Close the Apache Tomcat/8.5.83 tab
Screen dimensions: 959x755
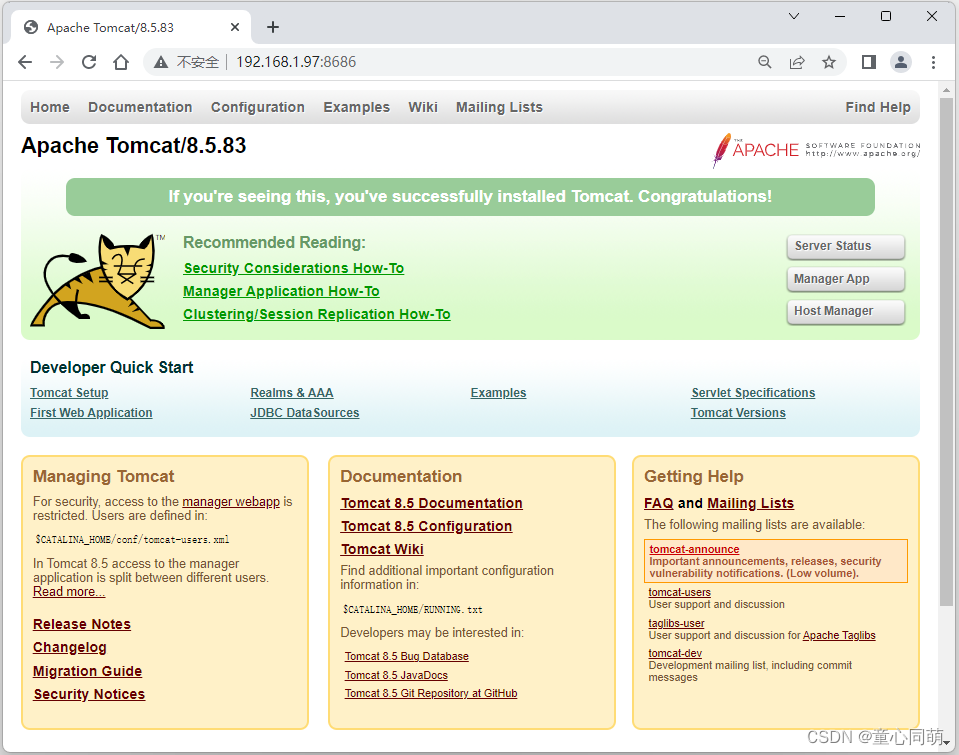(x=235, y=27)
